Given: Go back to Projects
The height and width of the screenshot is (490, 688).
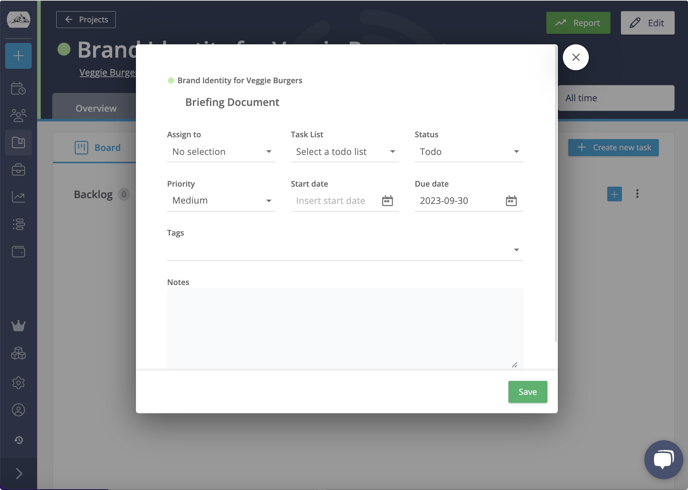Looking at the screenshot, I should [86, 20].
